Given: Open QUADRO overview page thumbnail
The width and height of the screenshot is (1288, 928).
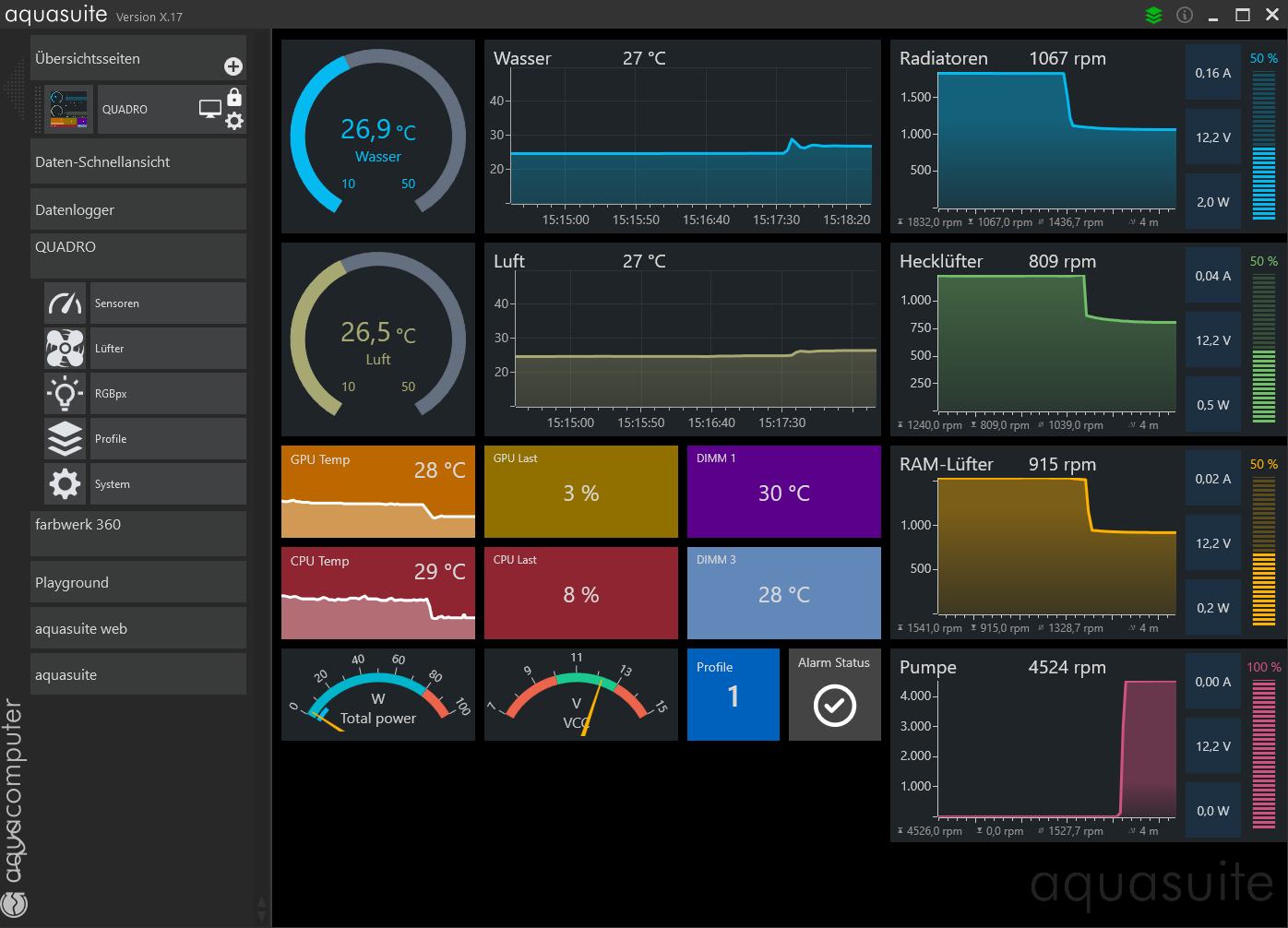Looking at the screenshot, I should point(69,109).
